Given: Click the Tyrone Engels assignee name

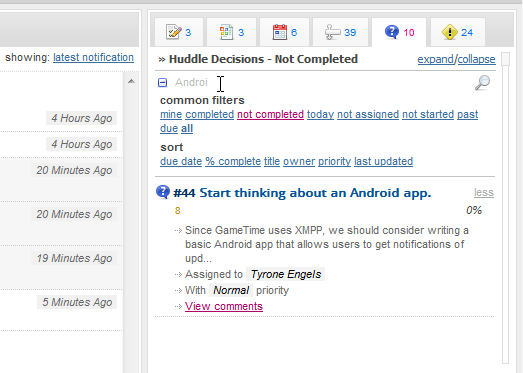Looking at the screenshot, I should (286, 274).
